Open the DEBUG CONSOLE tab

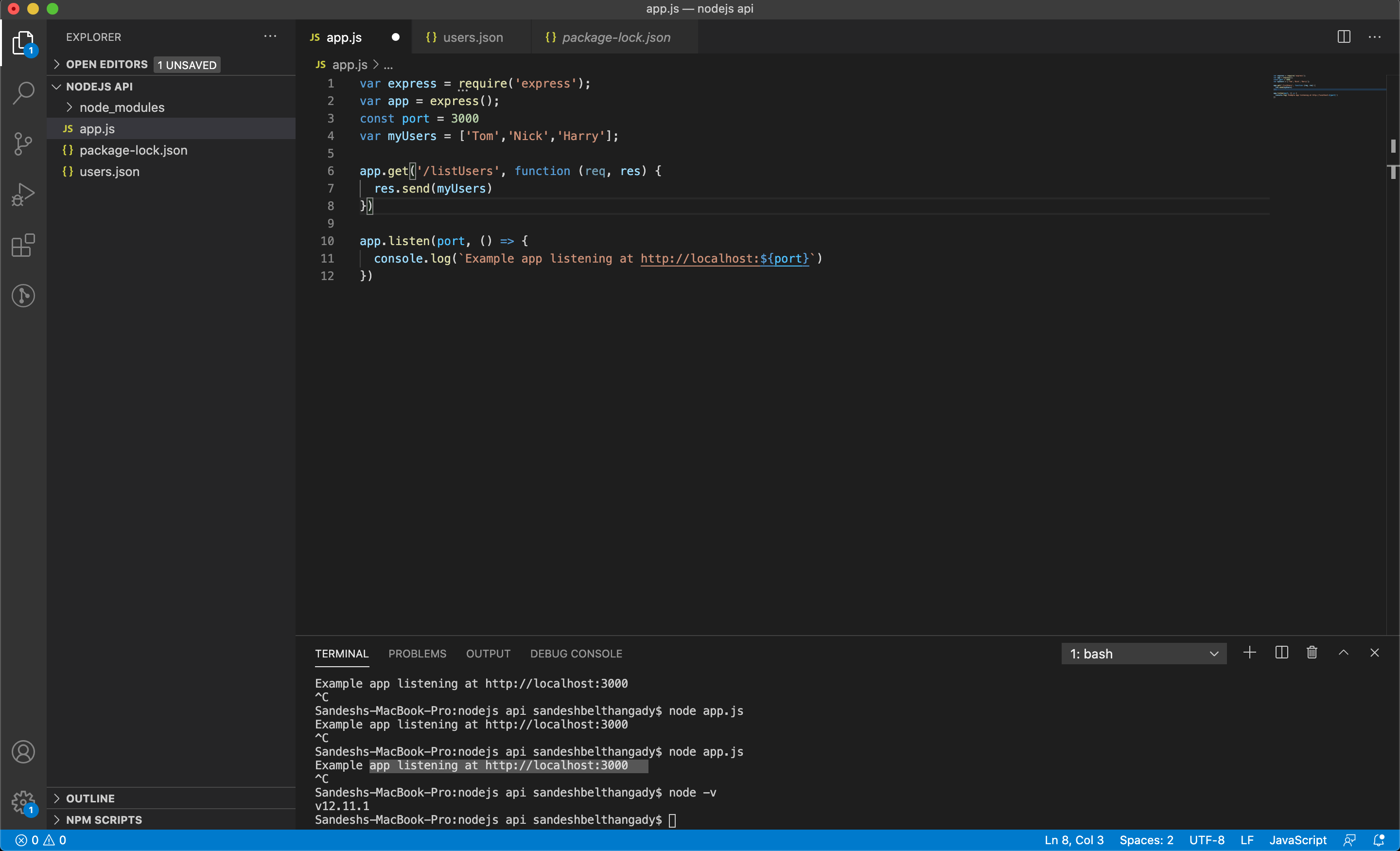pos(576,654)
